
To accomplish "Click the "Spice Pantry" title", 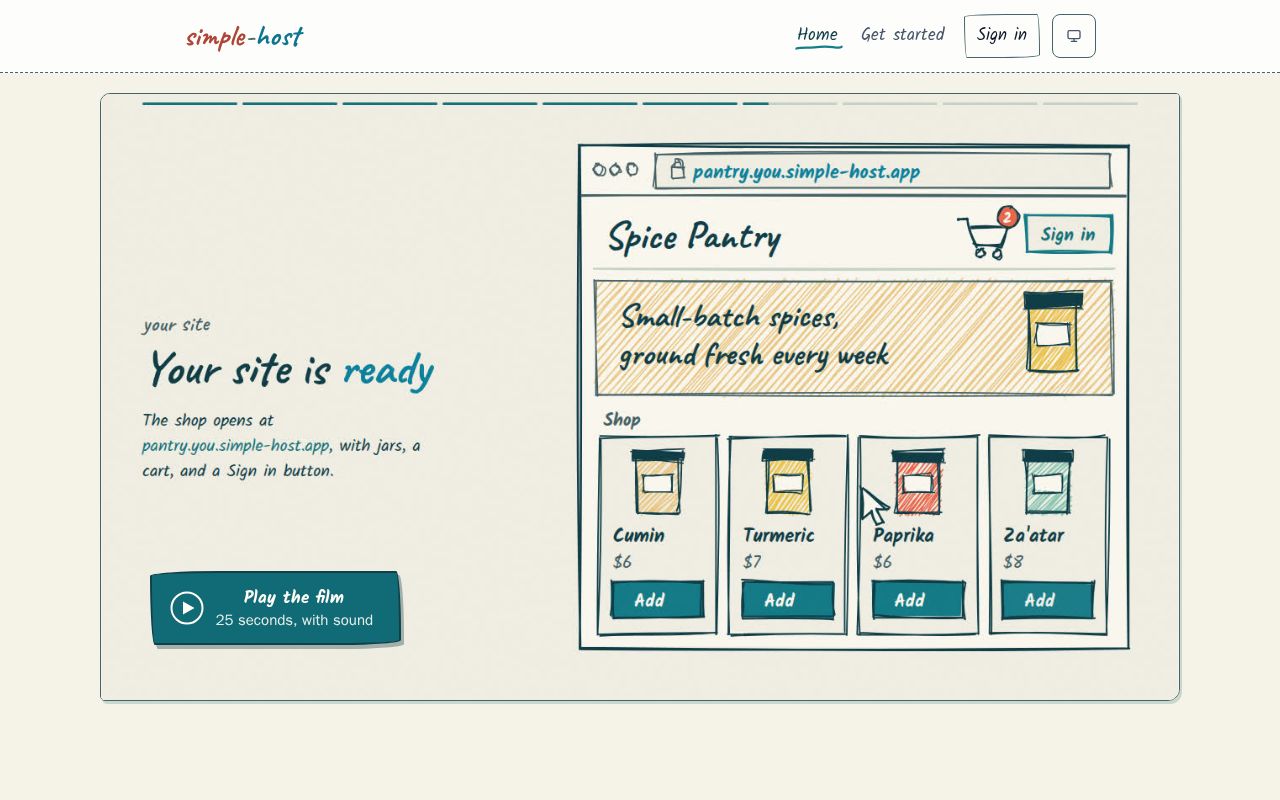I will (x=694, y=238).
